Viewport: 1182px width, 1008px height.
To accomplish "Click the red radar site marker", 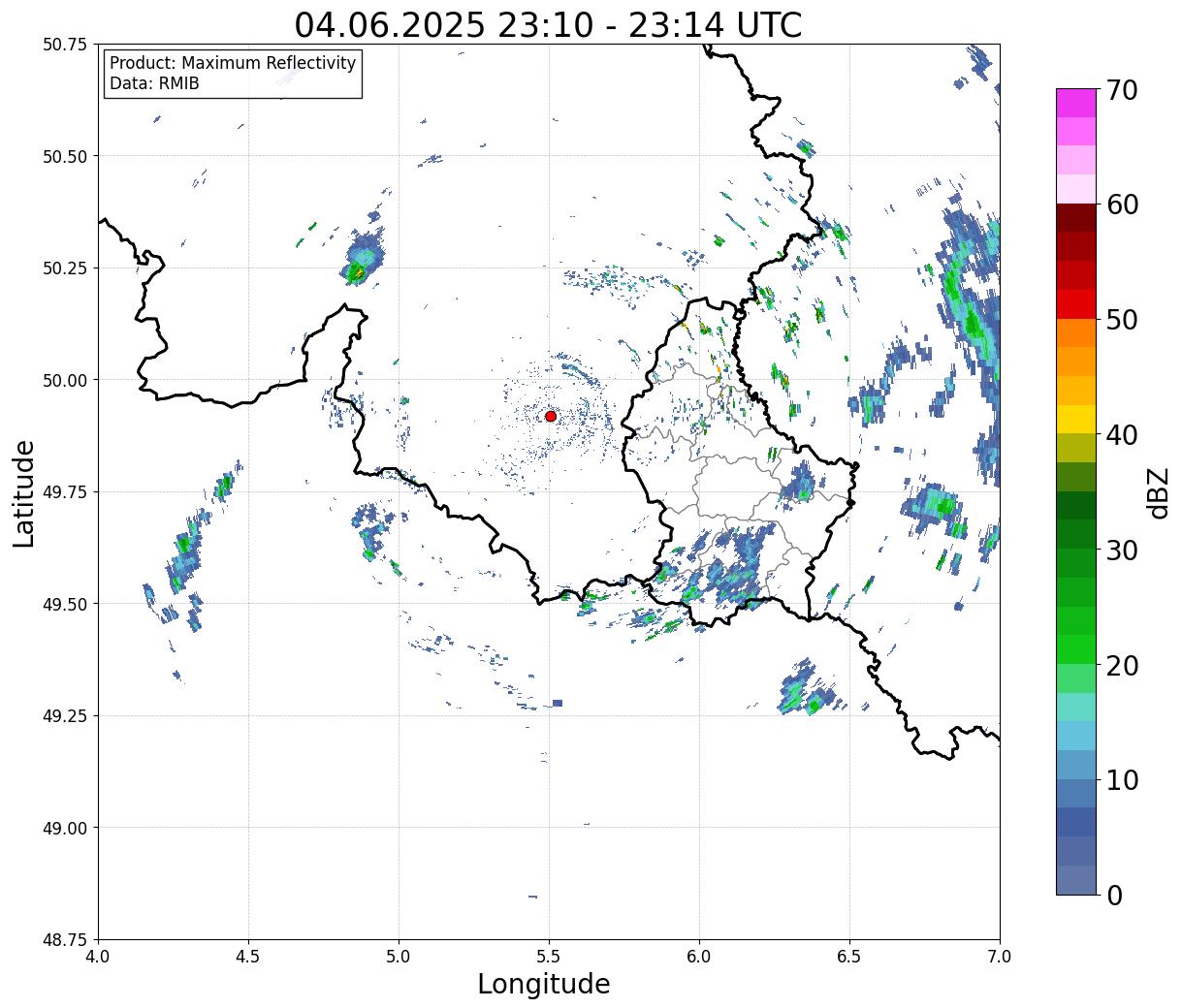I will click(550, 416).
